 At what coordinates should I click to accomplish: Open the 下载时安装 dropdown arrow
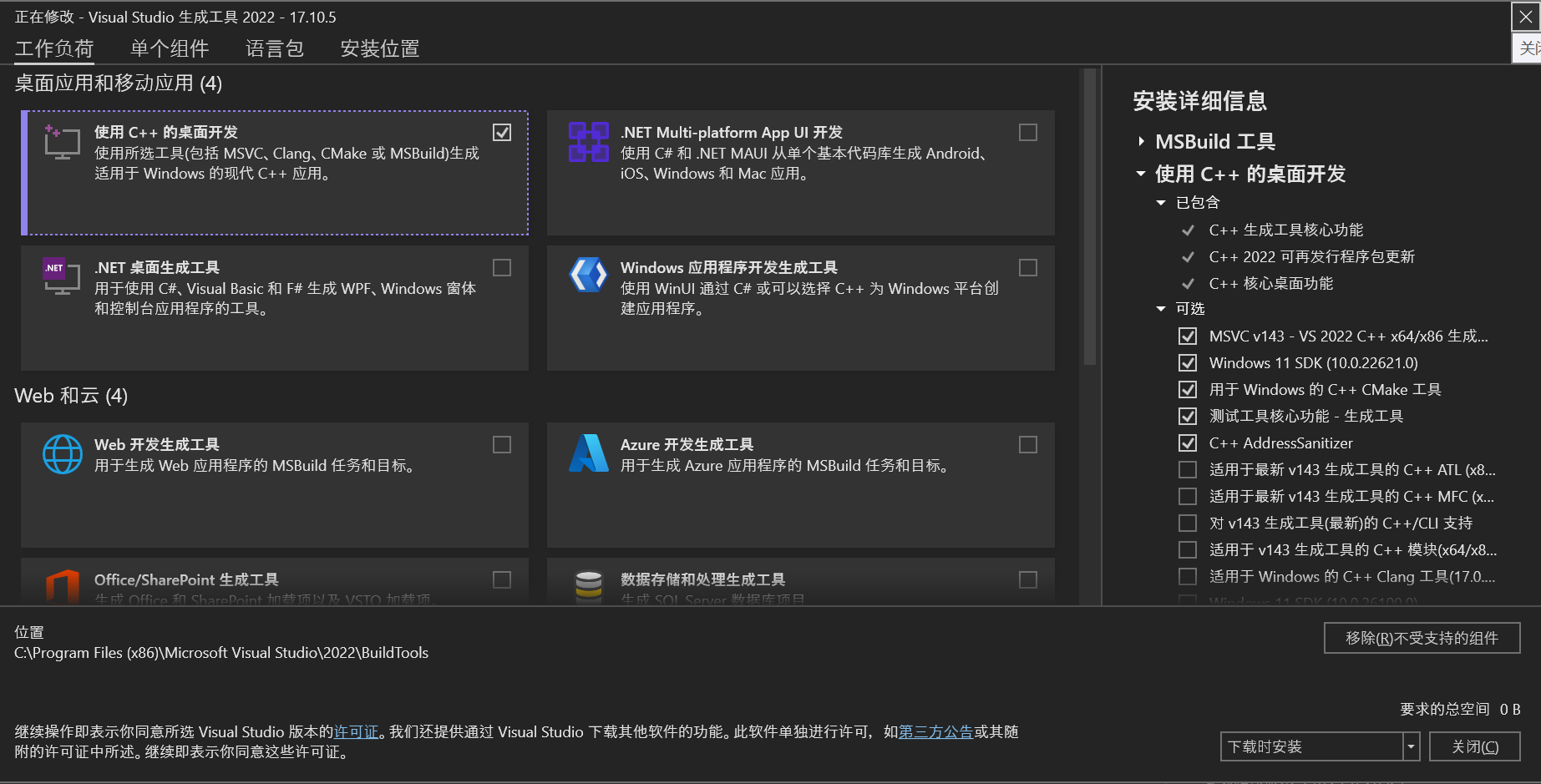pos(1411,746)
